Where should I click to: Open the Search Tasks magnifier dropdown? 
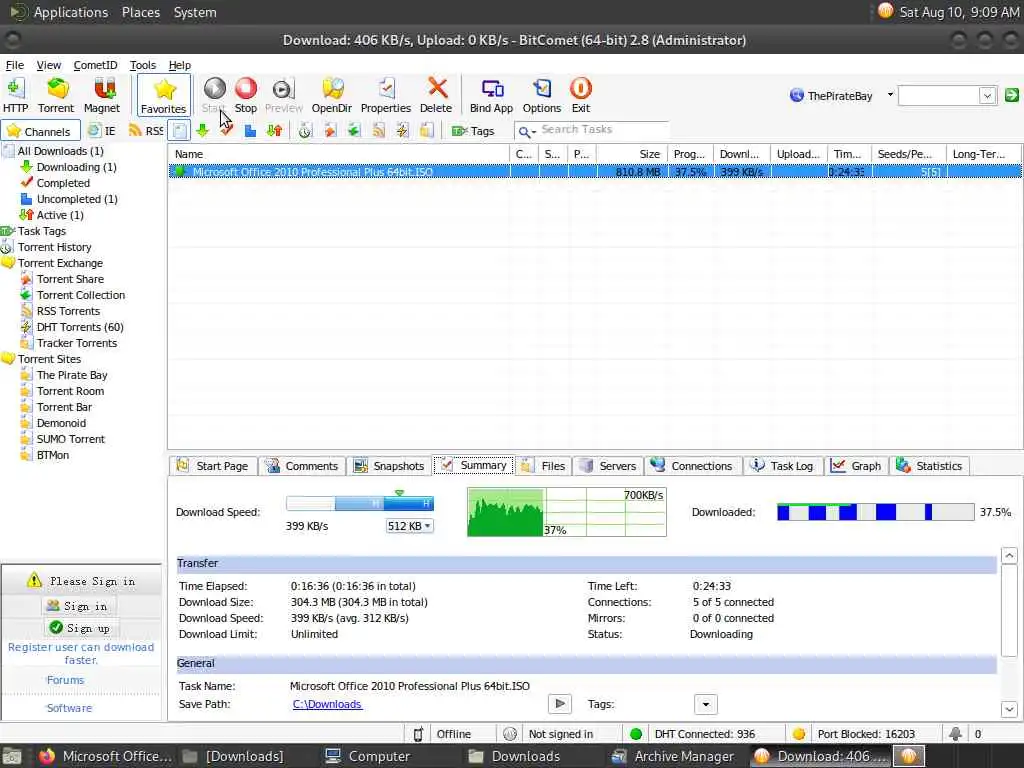pyautogui.click(x=526, y=132)
